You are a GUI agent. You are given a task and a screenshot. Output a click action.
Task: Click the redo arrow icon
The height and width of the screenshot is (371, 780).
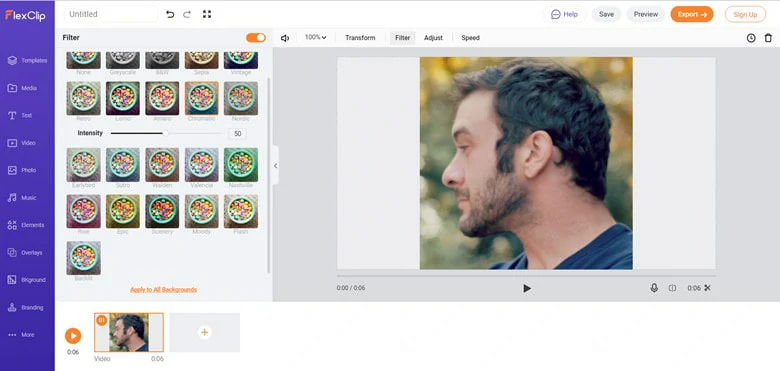pyautogui.click(x=187, y=14)
